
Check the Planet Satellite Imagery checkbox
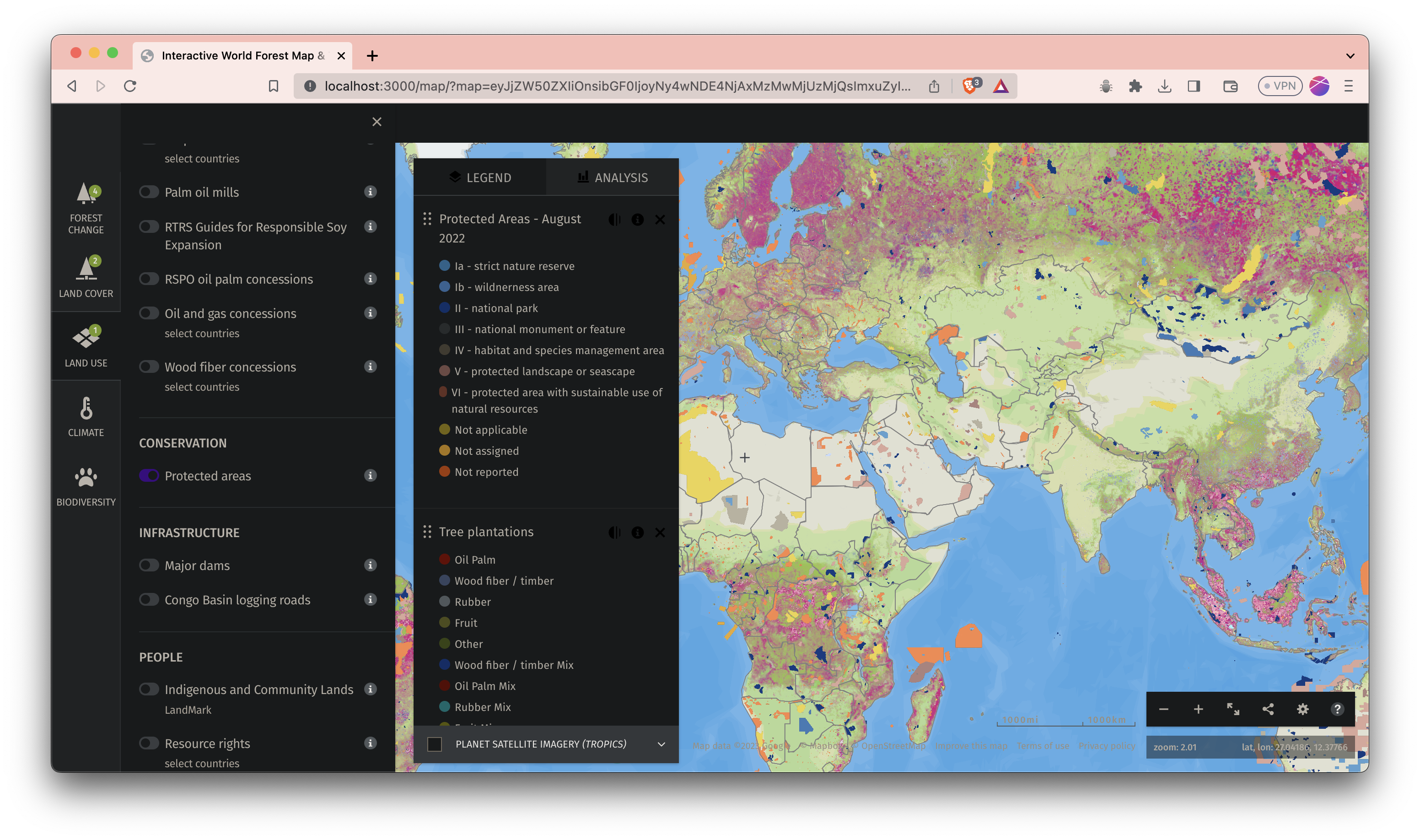(x=434, y=744)
